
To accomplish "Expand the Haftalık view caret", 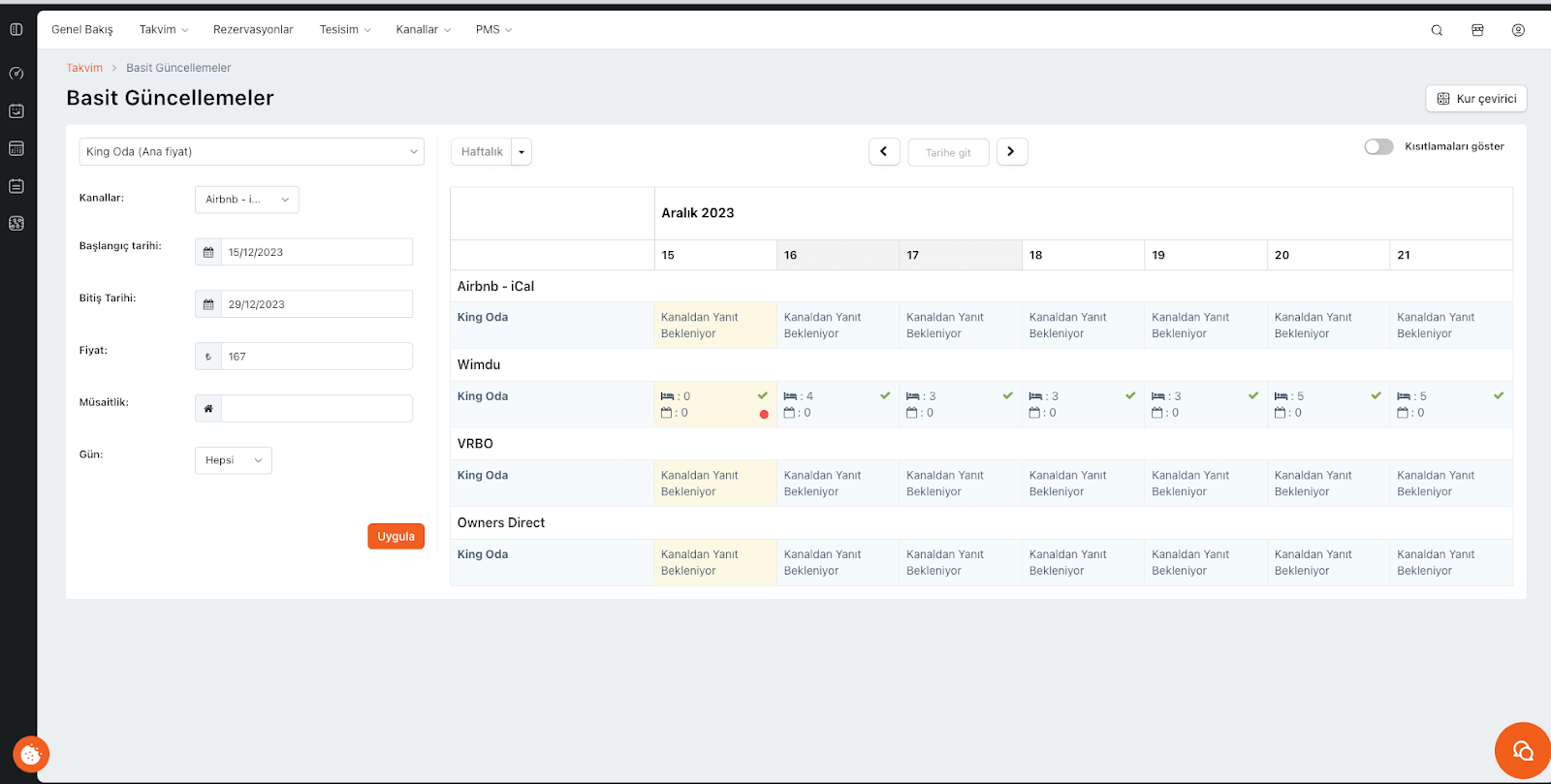I will (x=522, y=152).
